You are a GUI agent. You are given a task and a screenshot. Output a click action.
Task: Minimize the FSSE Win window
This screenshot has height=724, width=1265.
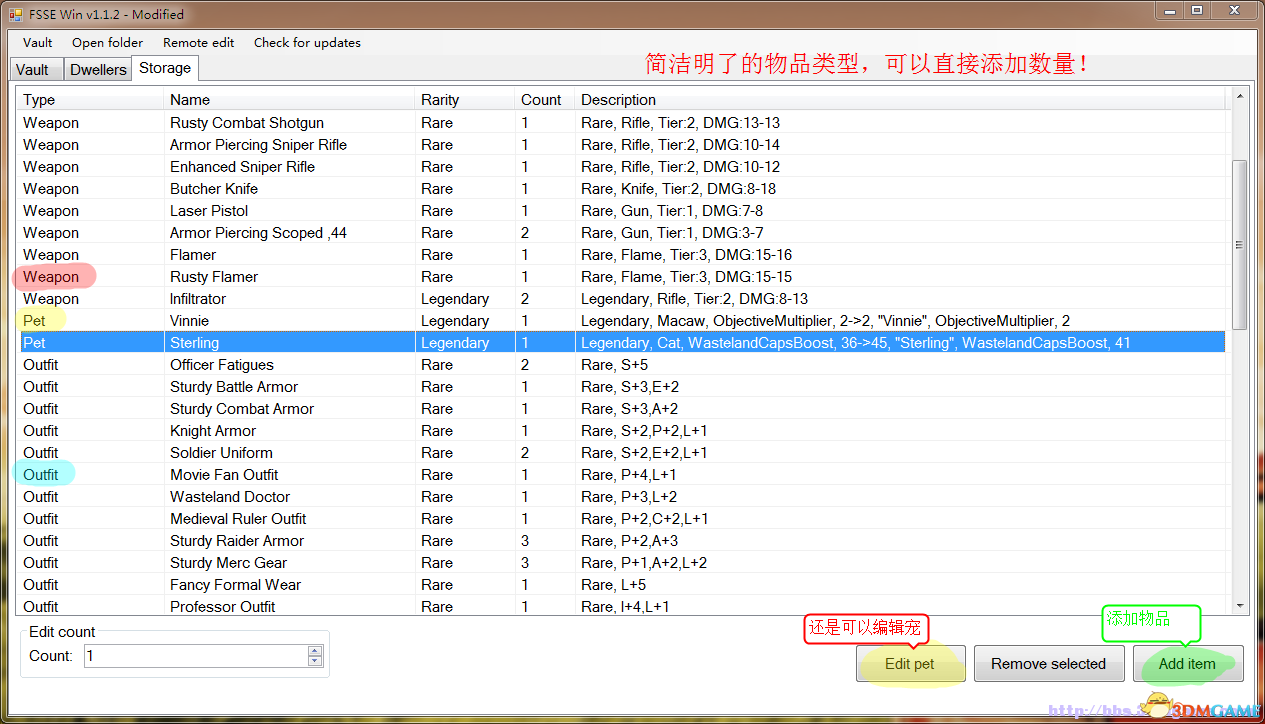[x=1170, y=10]
